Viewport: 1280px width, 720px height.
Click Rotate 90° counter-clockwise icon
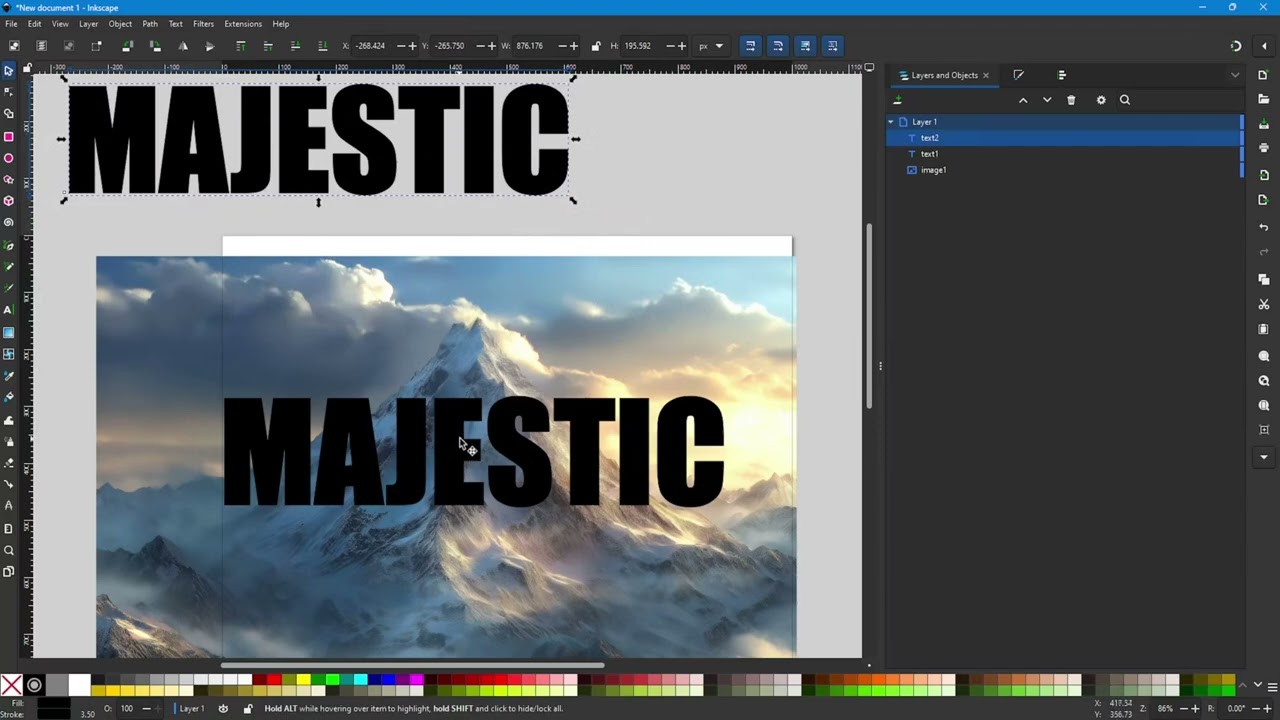(127, 46)
